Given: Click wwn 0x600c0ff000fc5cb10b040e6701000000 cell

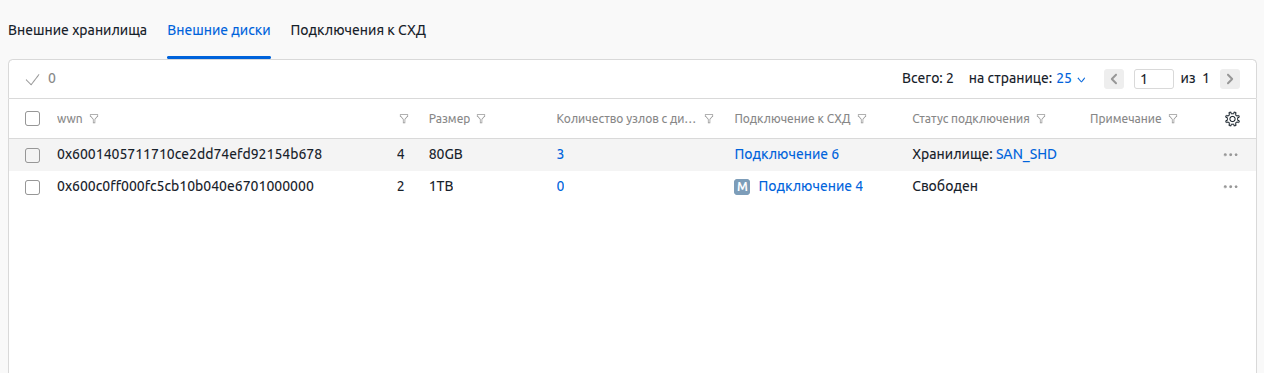Looking at the screenshot, I should click(x=186, y=187).
